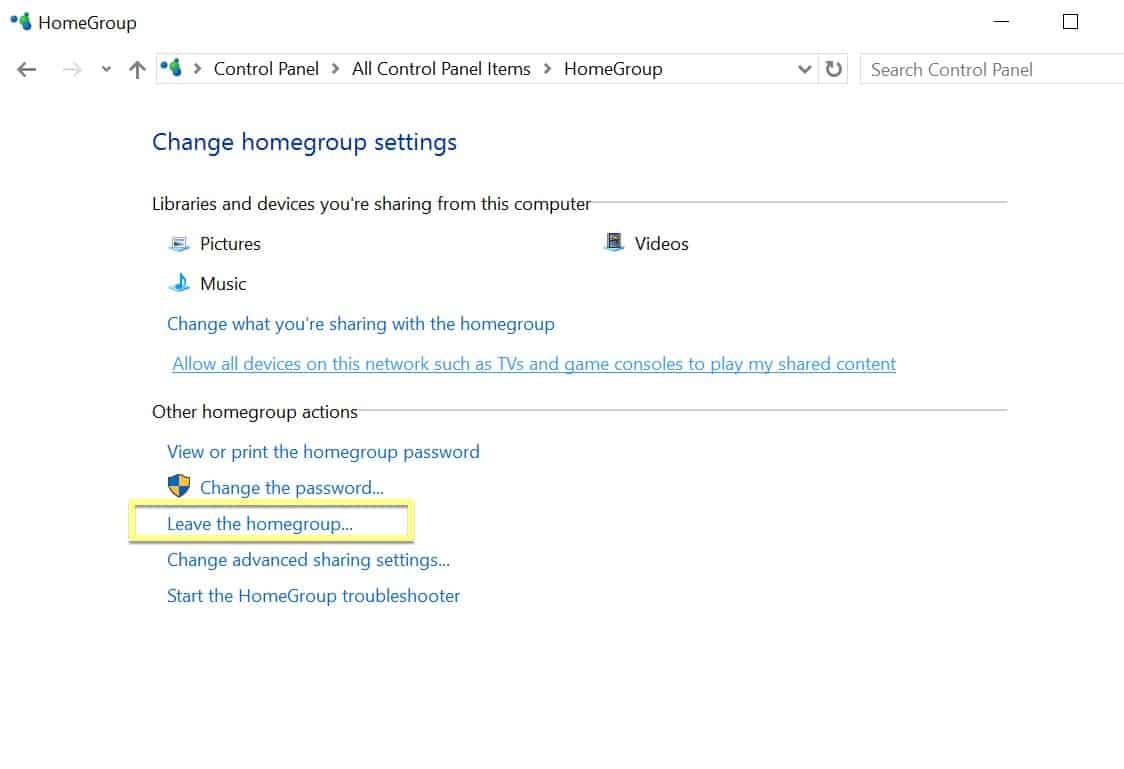Expand the chevron after Control Panel

tap(335, 69)
